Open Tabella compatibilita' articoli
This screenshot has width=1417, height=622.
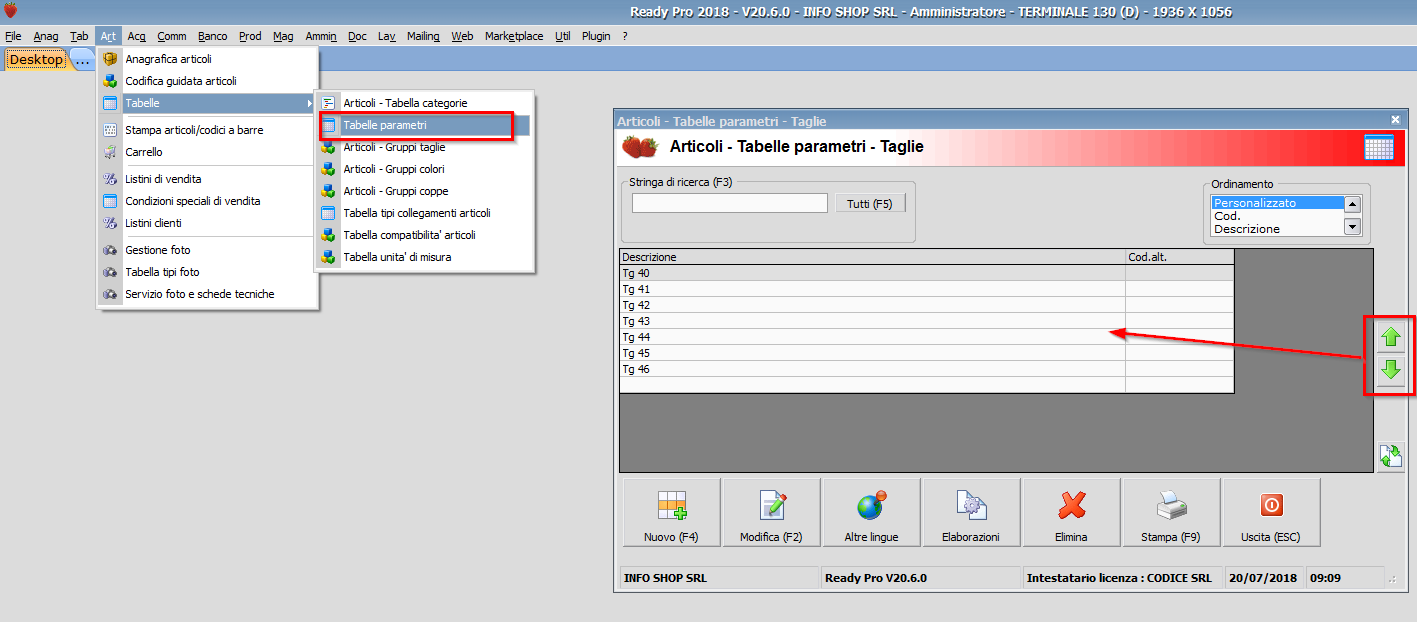(x=424, y=235)
